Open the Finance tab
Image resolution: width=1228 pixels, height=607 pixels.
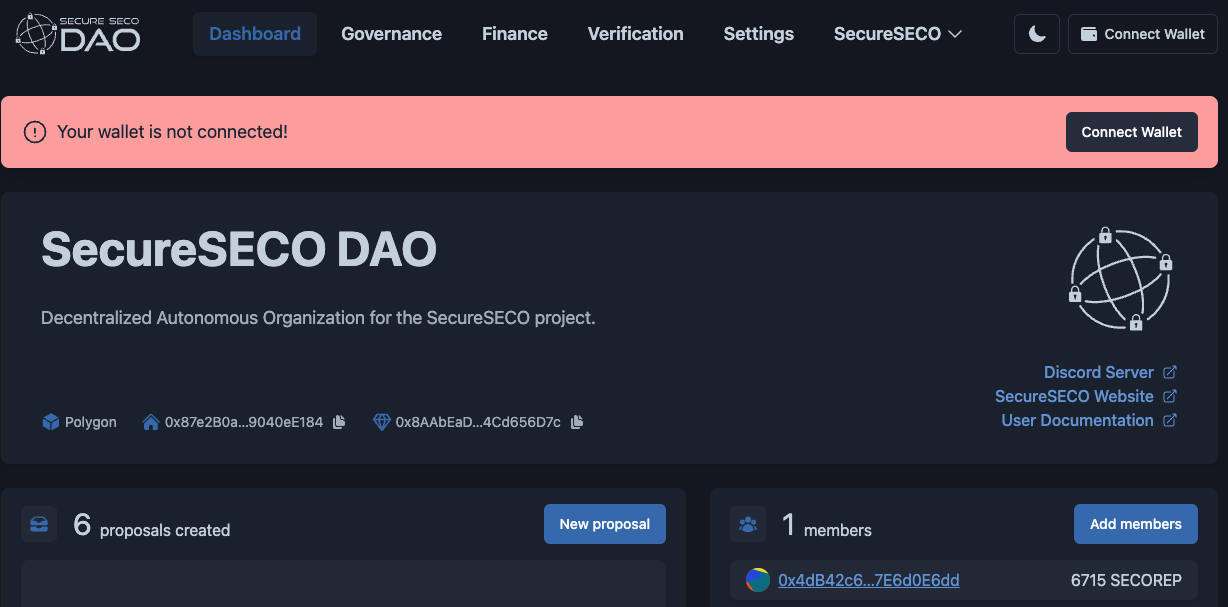pyautogui.click(x=514, y=34)
